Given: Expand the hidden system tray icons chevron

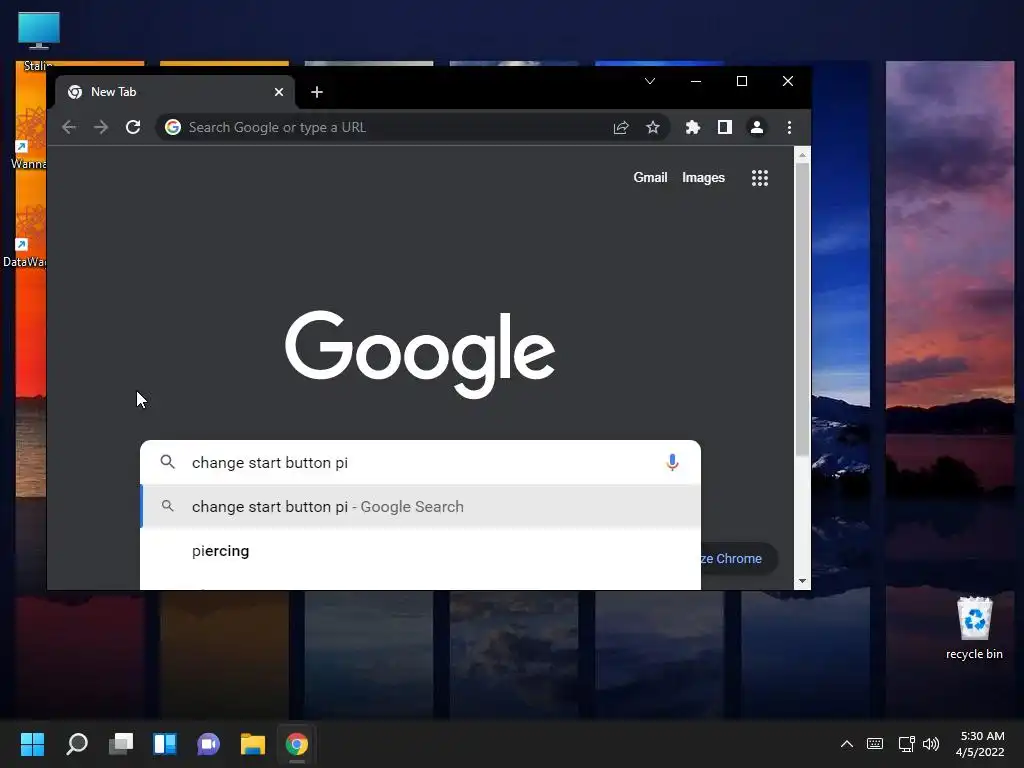Looking at the screenshot, I should tap(846, 744).
